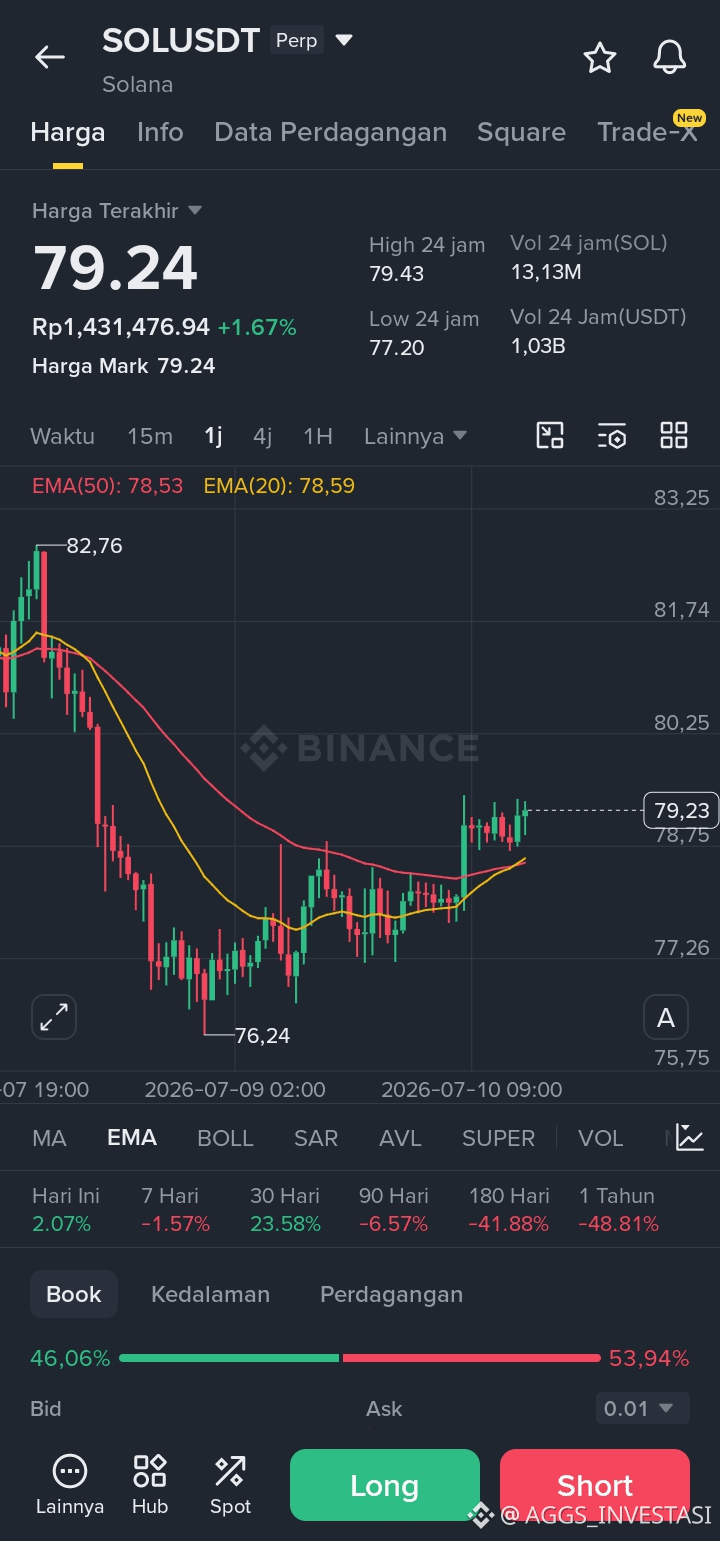Screen dimensions: 720x1541
Task: Tap the High 24 jam 79.43 value
Action: click(397, 274)
